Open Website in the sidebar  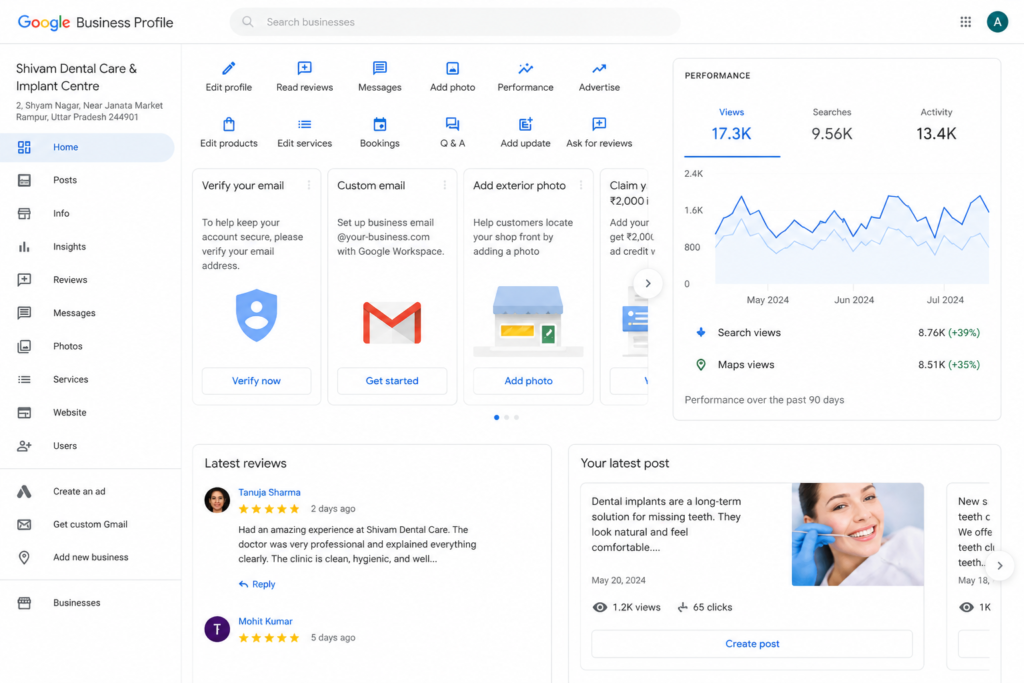tap(87, 413)
